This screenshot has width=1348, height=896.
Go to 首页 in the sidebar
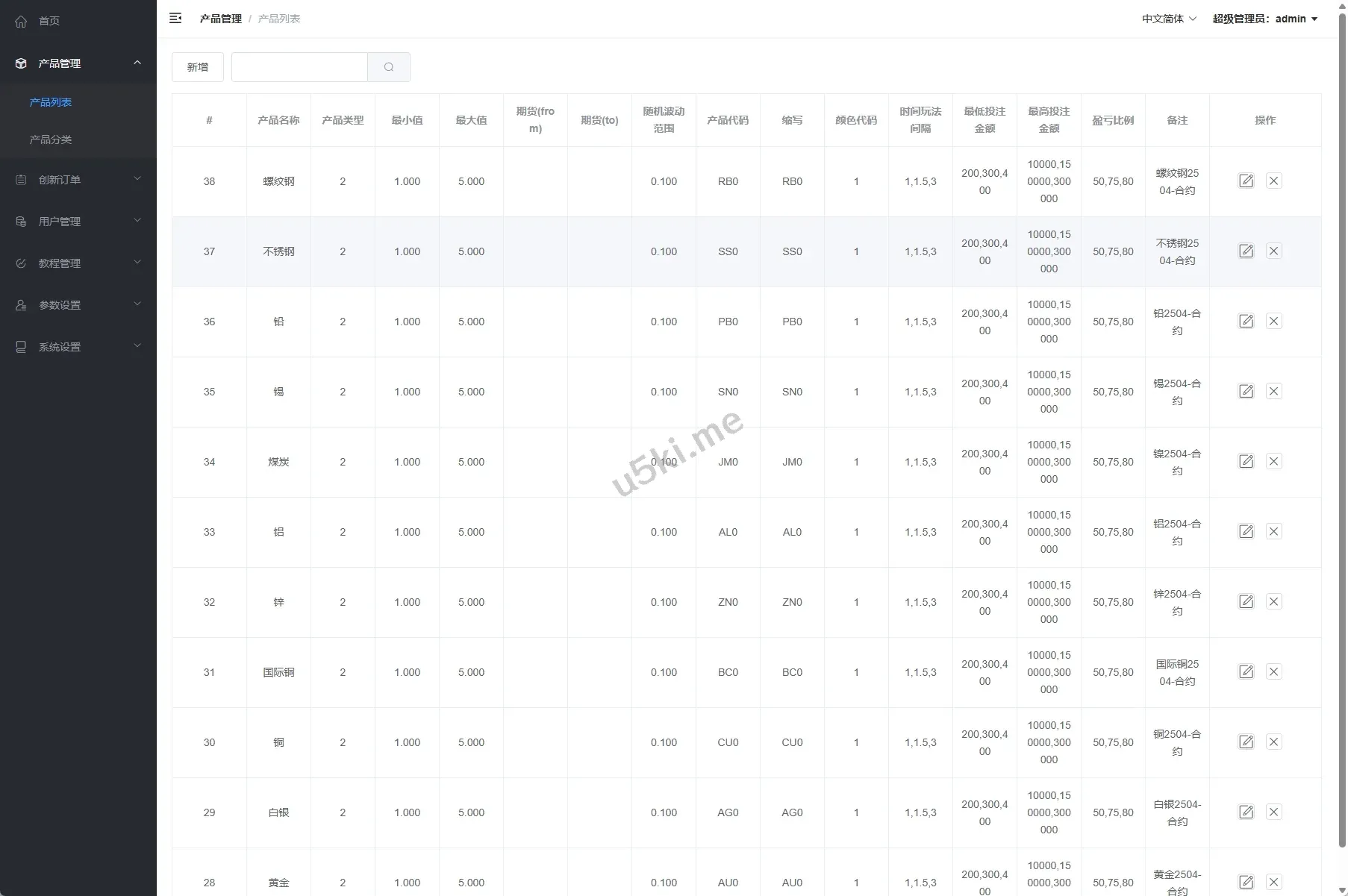tap(49, 21)
